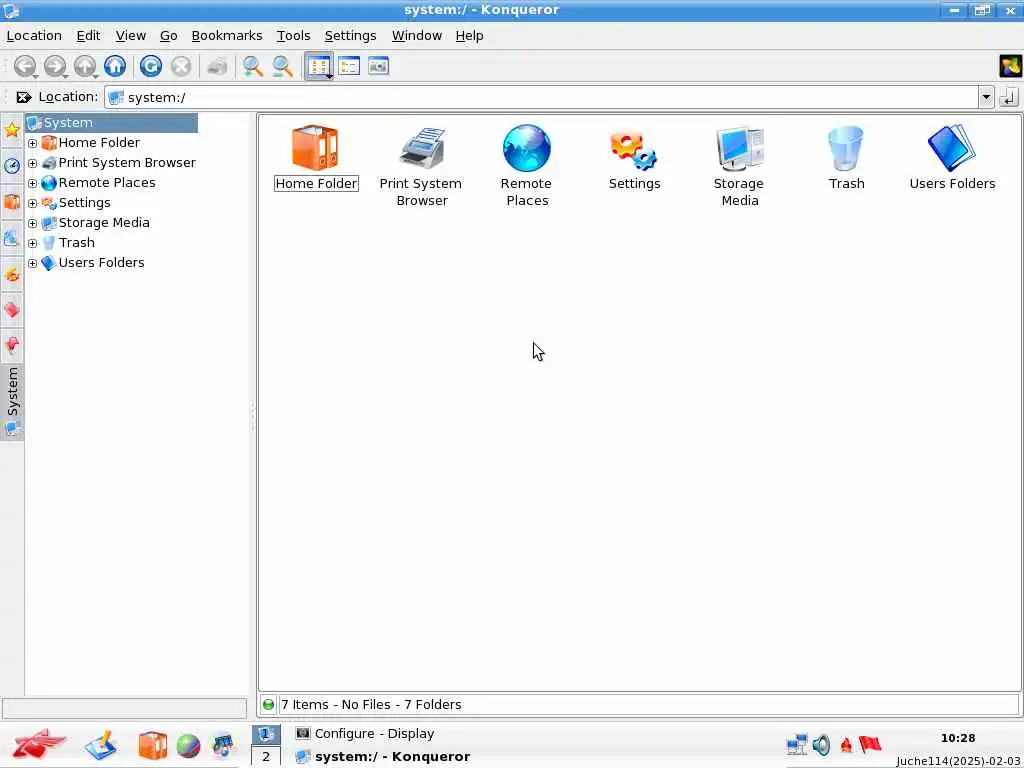Screen dimensions: 1024x768
Task: Open the Help menu
Action: point(470,36)
